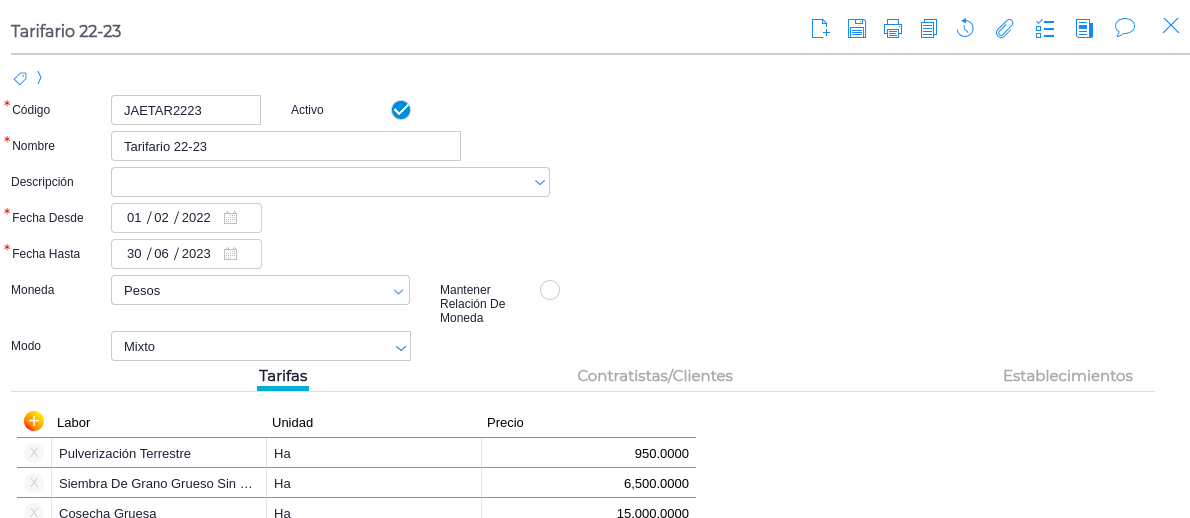Save the tarifario with the floppy disk icon
Viewport: 1190px width, 518px height.
[x=857, y=28]
